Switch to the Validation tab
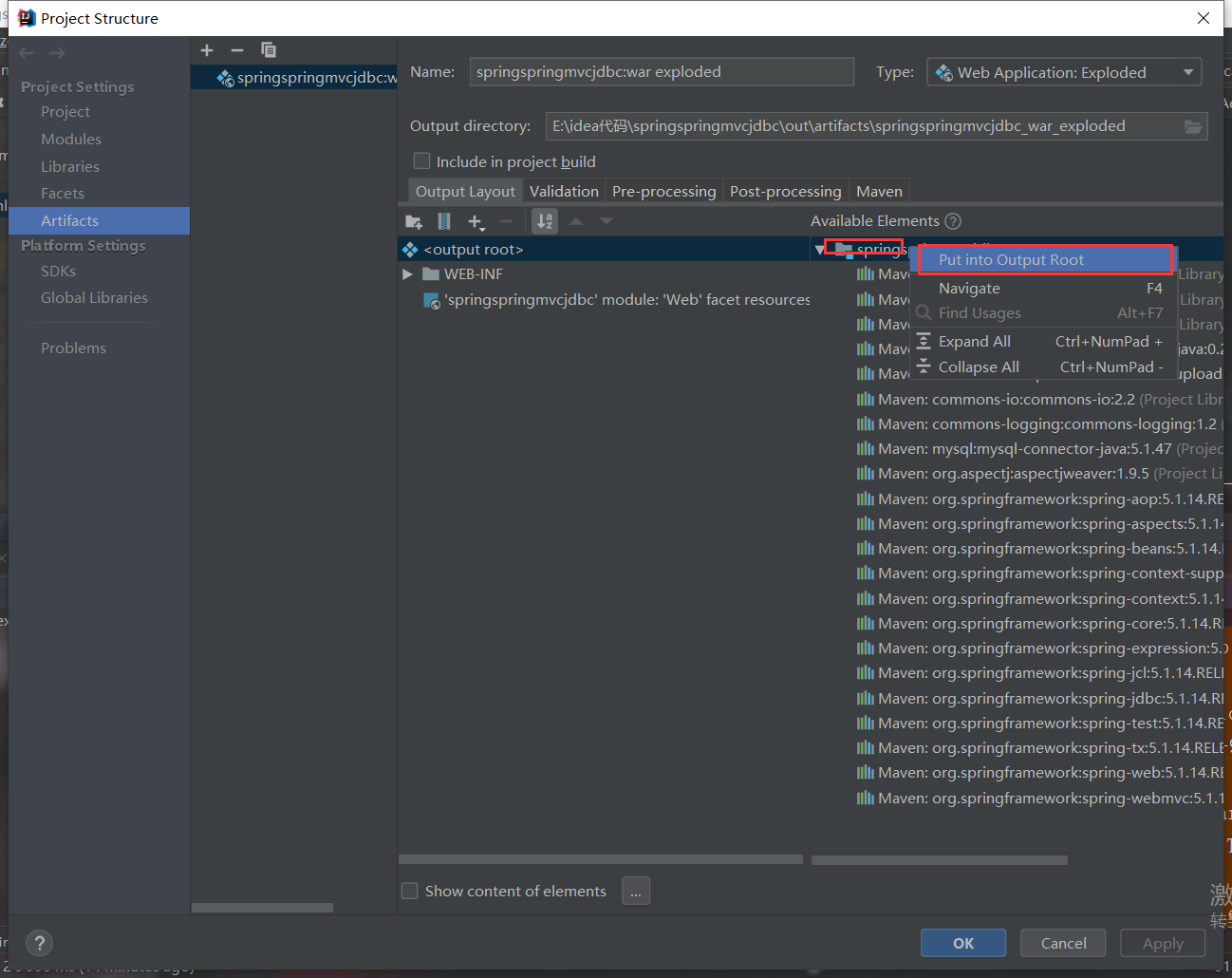The width and height of the screenshot is (1232, 978). click(564, 191)
